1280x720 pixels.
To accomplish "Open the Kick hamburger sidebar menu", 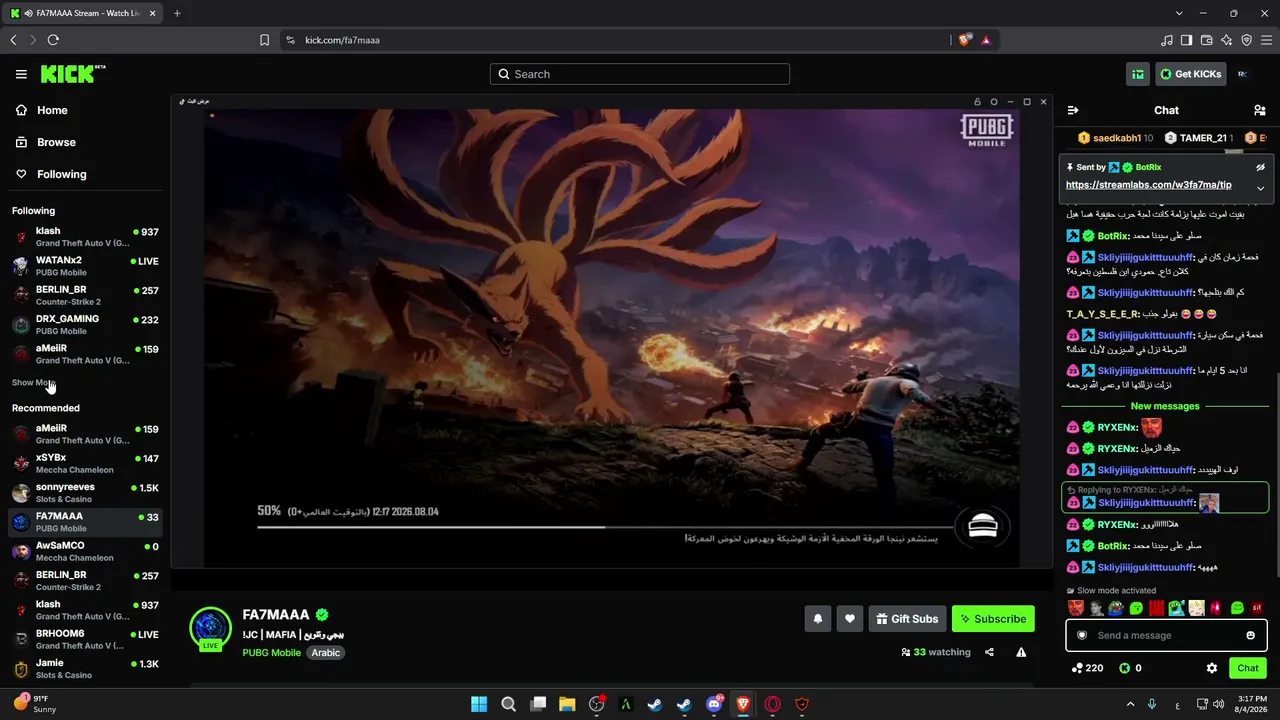I will 21,74.
